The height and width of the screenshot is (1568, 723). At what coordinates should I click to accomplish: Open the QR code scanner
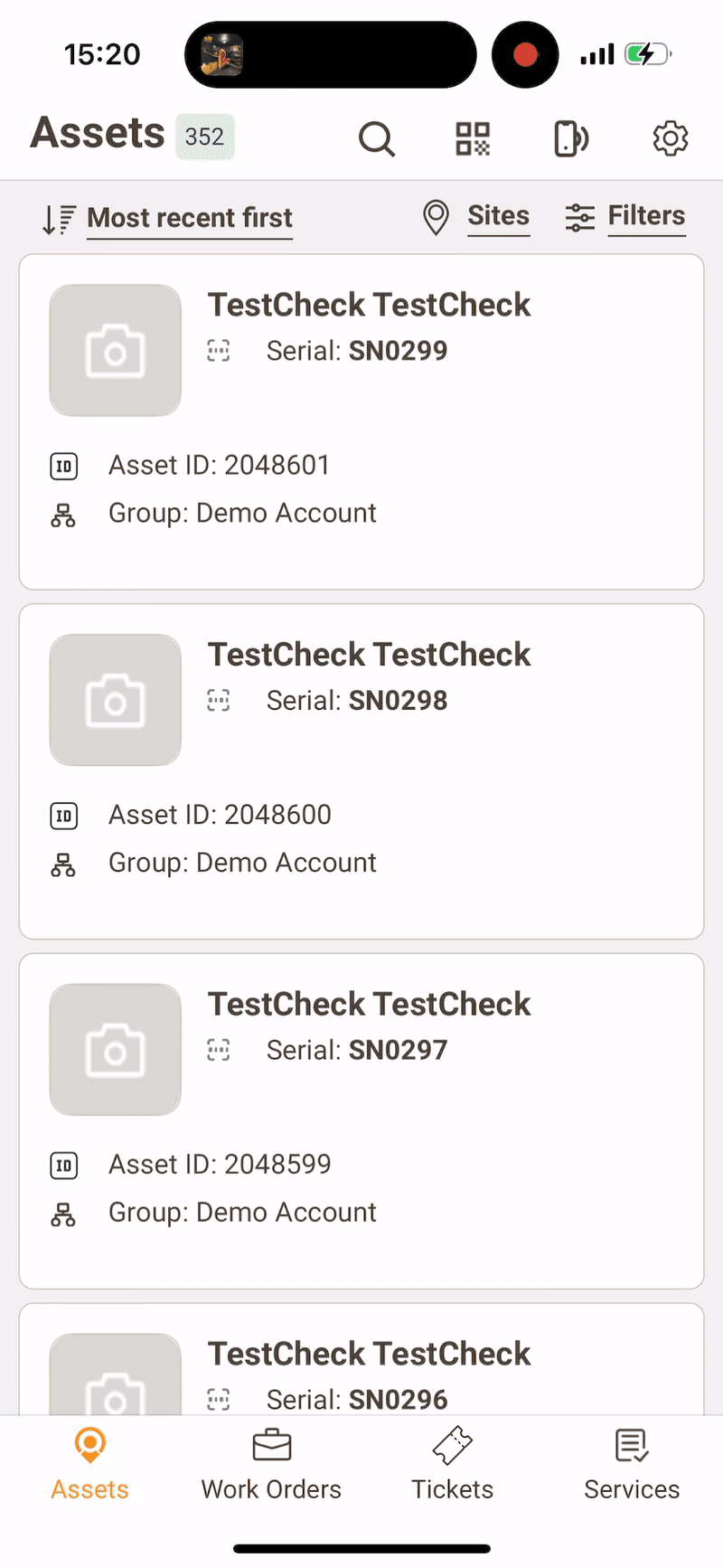473,139
